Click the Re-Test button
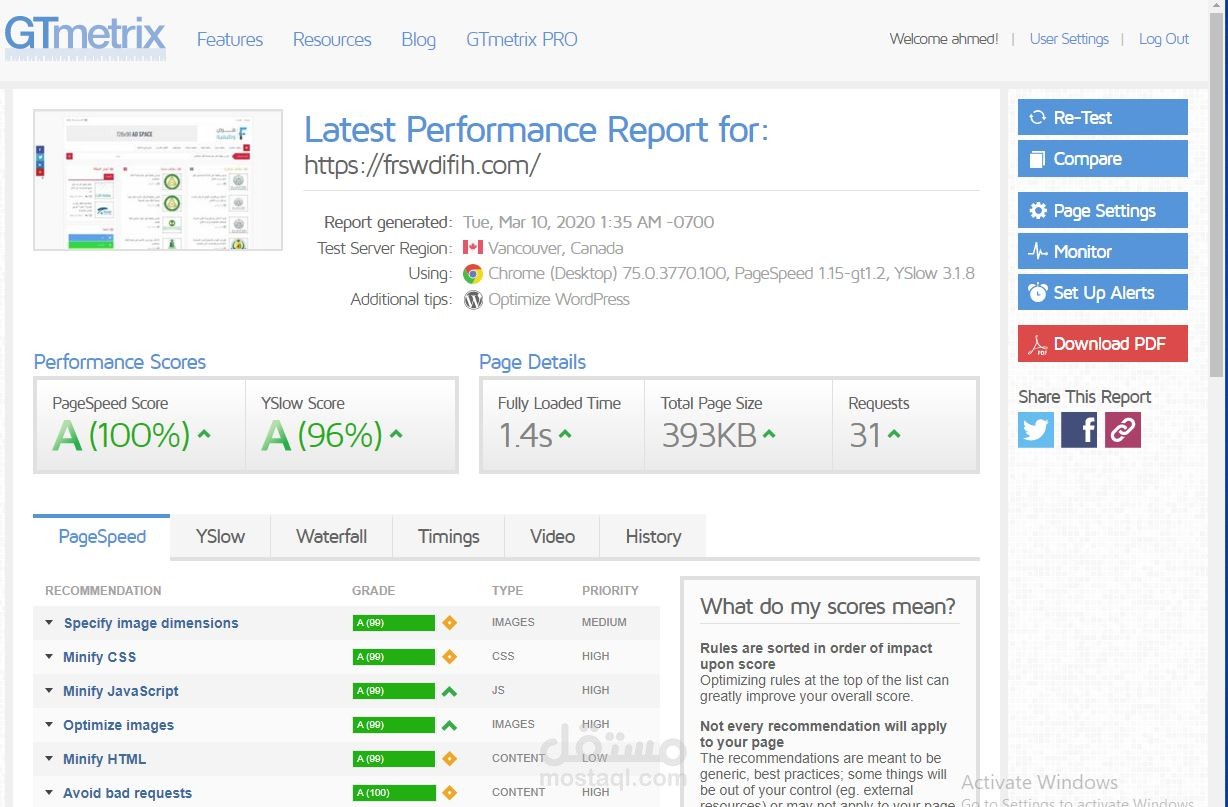 pyautogui.click(x=1103, y=117)
